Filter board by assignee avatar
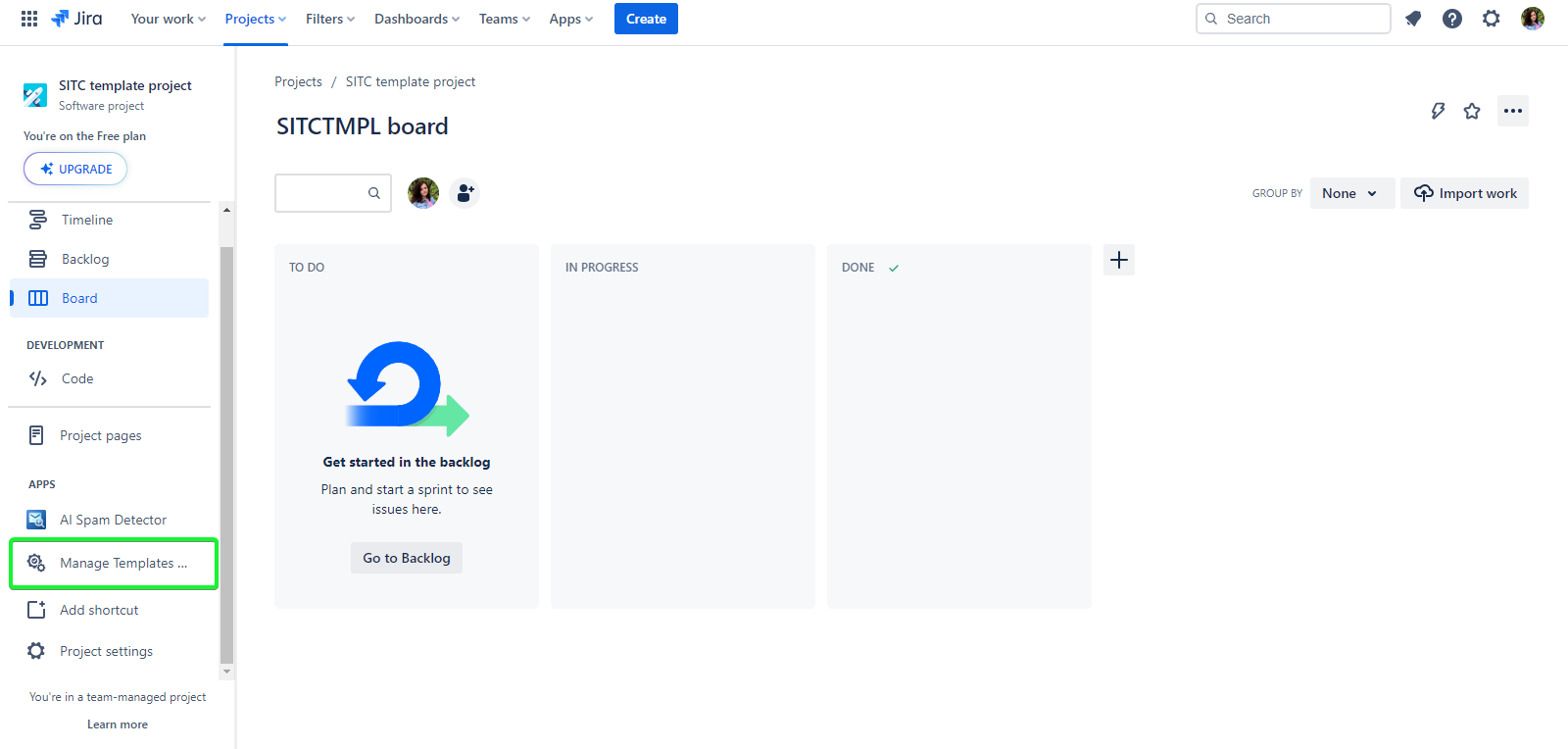This screenshot has width=1568, height=749. coord(423,193)
